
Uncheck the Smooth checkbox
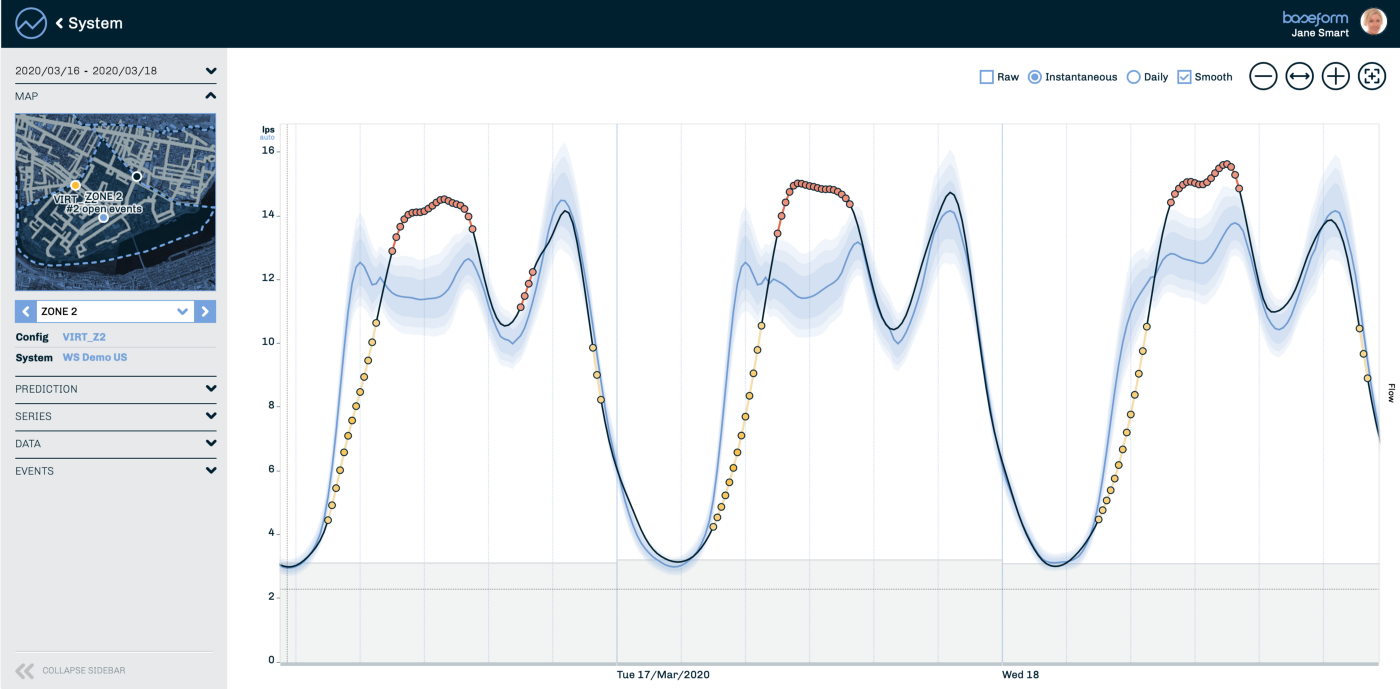pos(1184,77)
